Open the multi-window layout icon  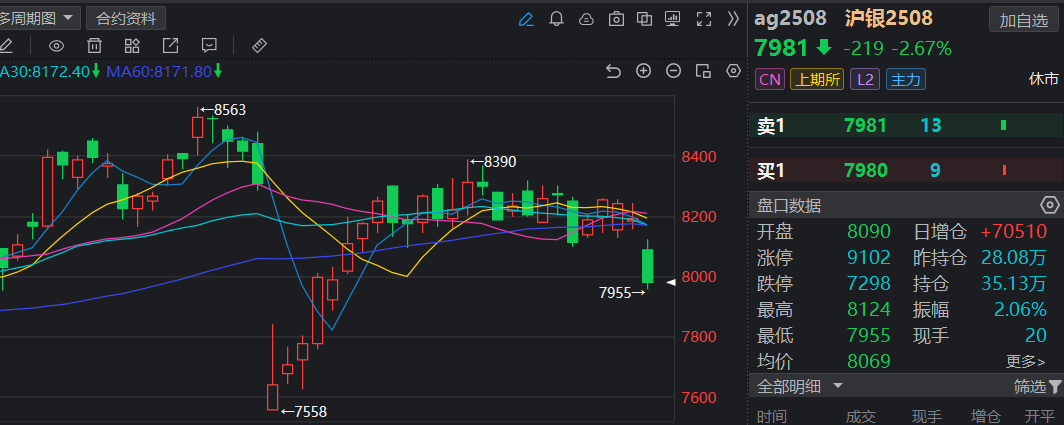click(x=644, y=19)
